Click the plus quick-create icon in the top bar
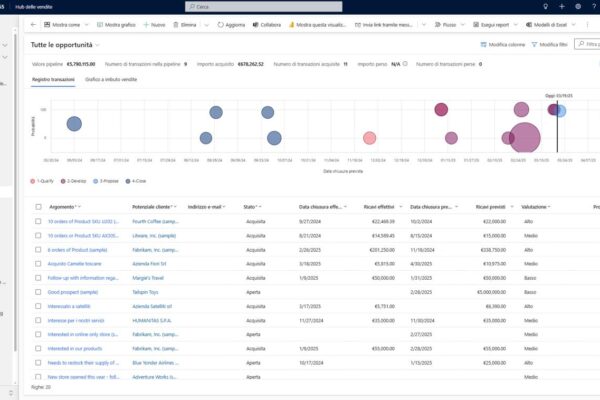 pos(562,7)
